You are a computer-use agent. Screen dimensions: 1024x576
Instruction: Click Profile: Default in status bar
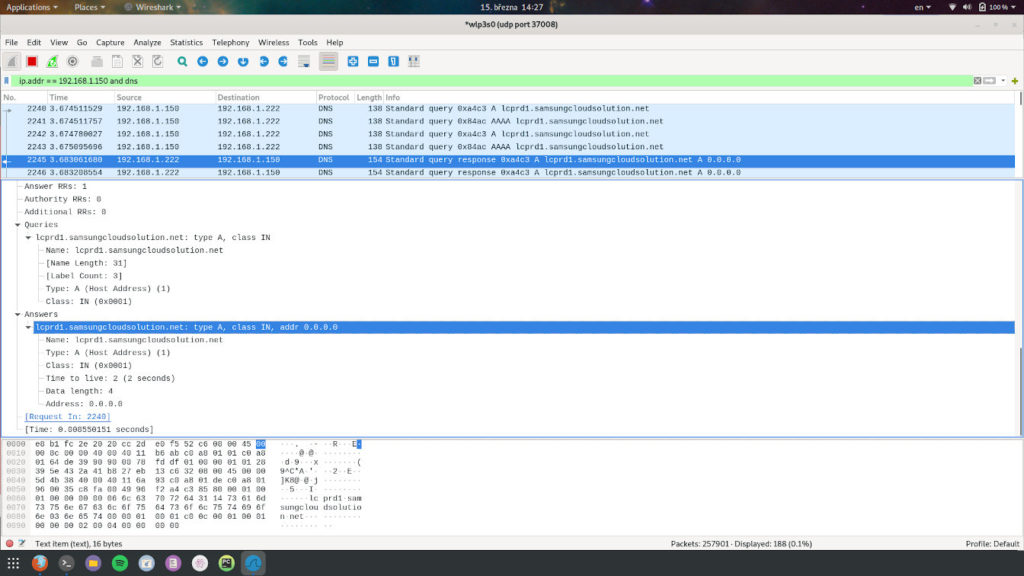pyautogui.click(x=992, y=543)
